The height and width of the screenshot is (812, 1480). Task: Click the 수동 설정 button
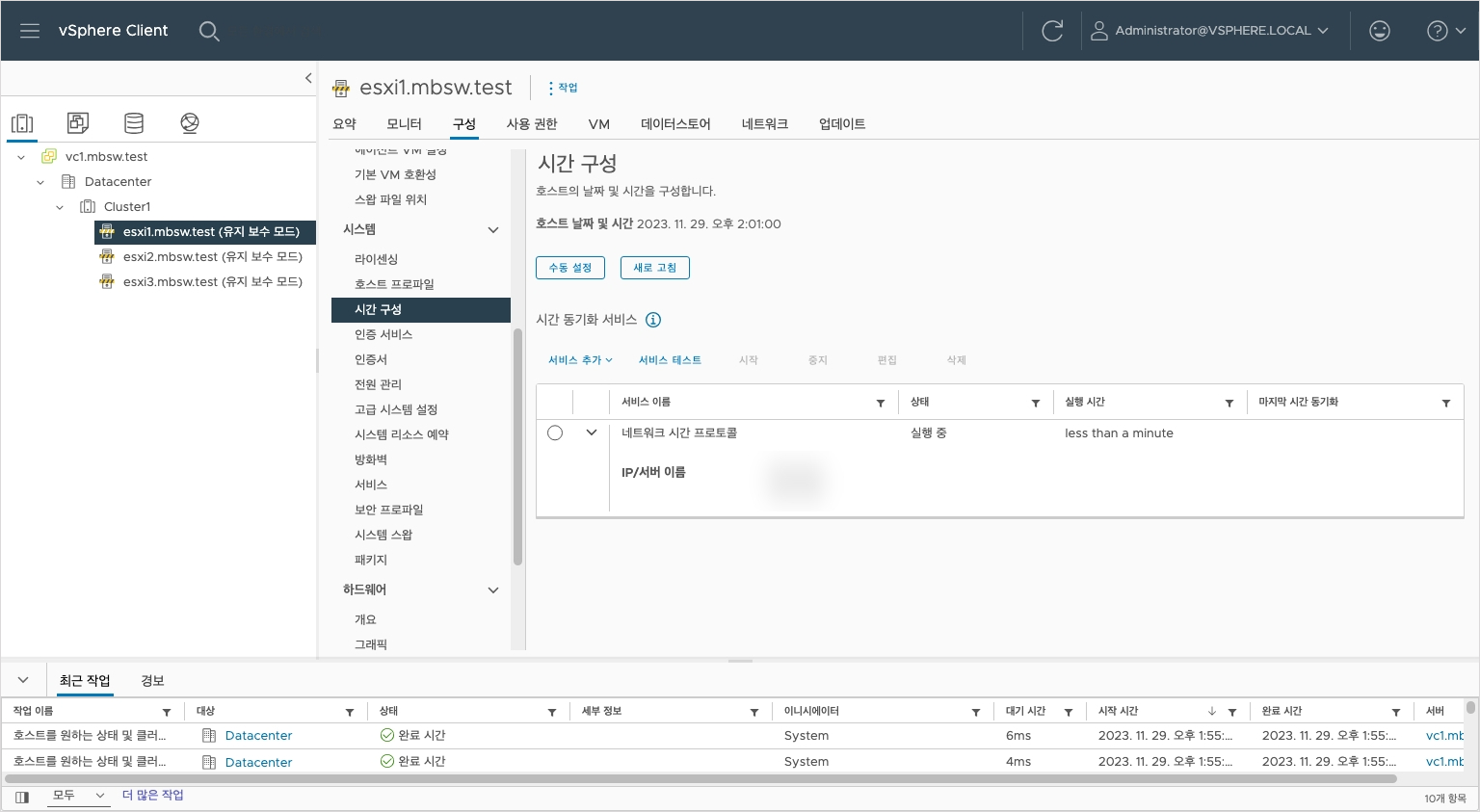(570, 268)
